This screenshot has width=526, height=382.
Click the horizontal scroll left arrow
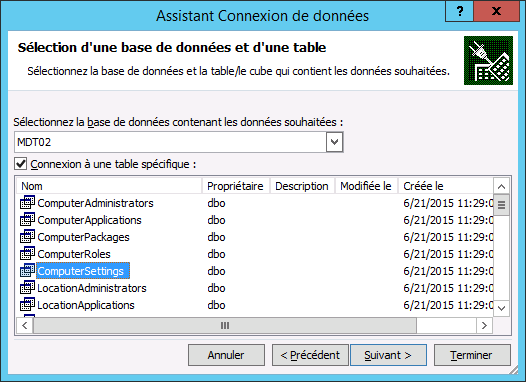(25, 325)
